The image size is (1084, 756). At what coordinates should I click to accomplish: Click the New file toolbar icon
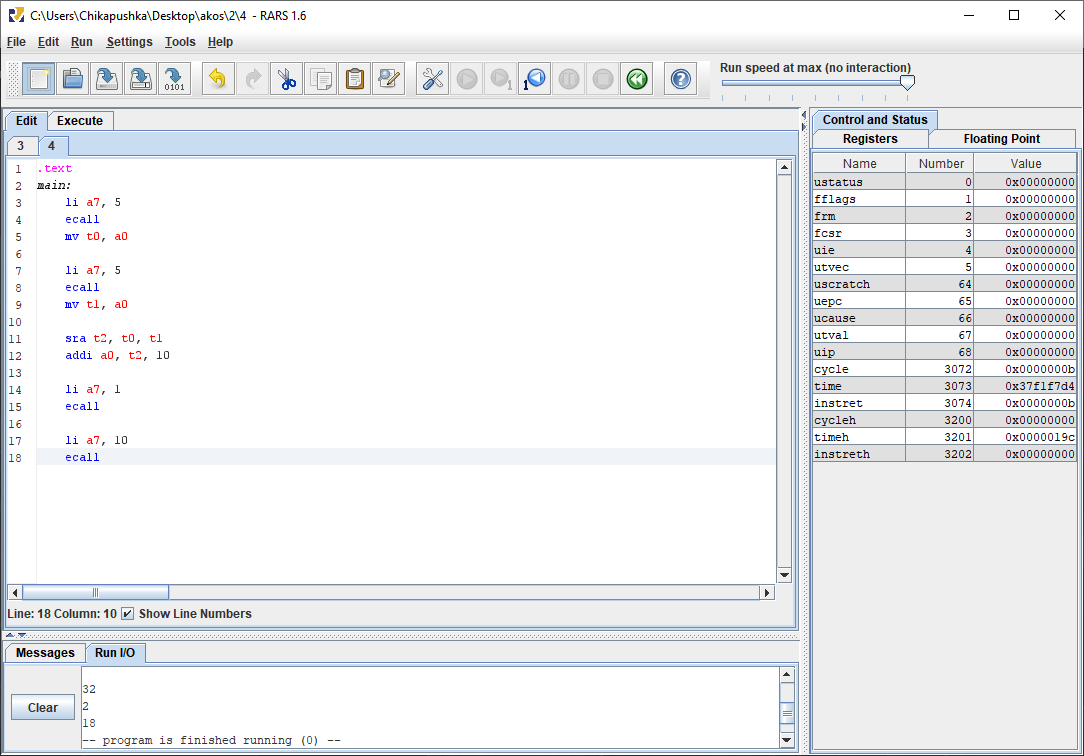pos(40,79)
